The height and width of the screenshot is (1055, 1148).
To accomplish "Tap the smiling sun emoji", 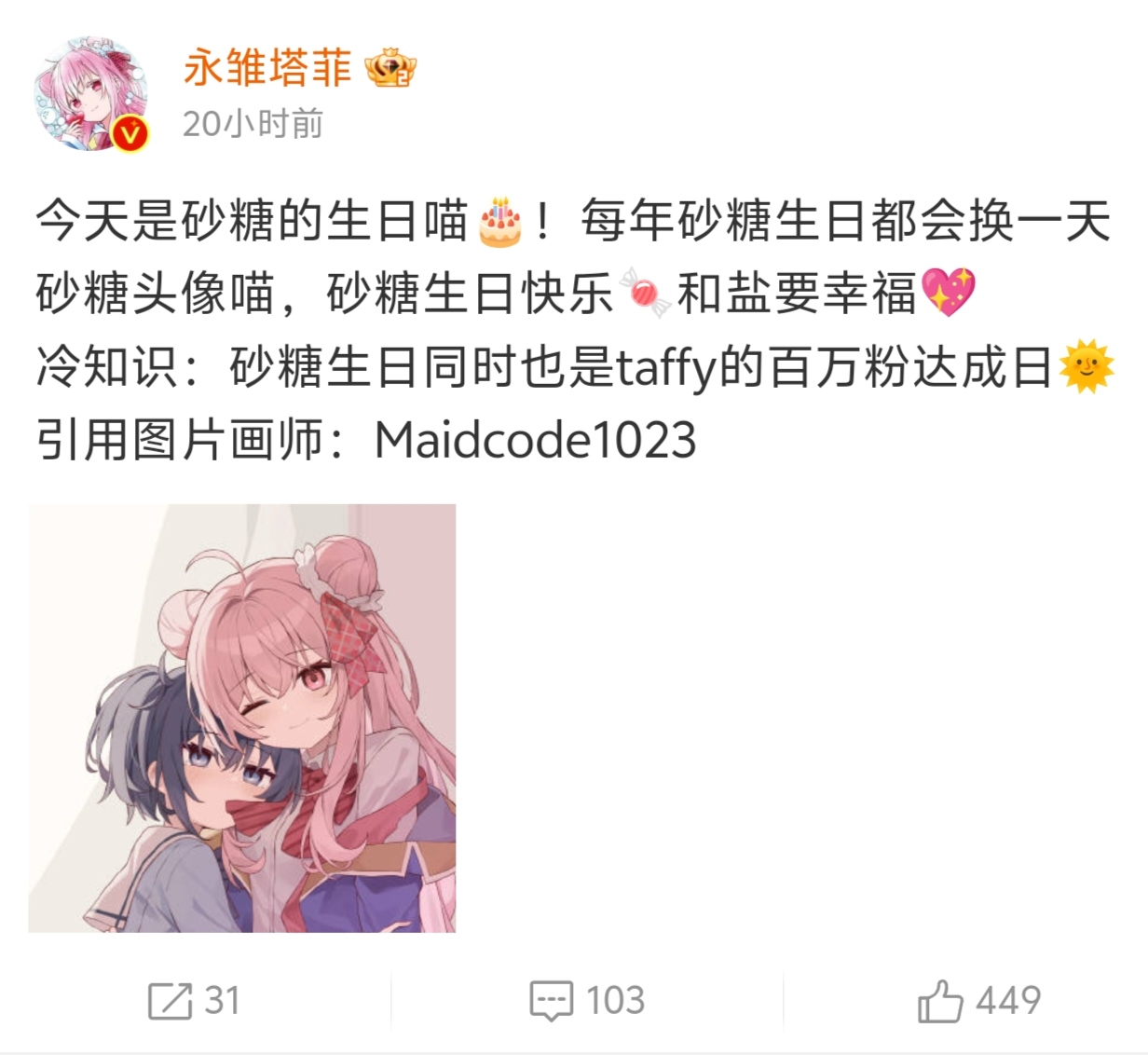I will coord(1086,366).
